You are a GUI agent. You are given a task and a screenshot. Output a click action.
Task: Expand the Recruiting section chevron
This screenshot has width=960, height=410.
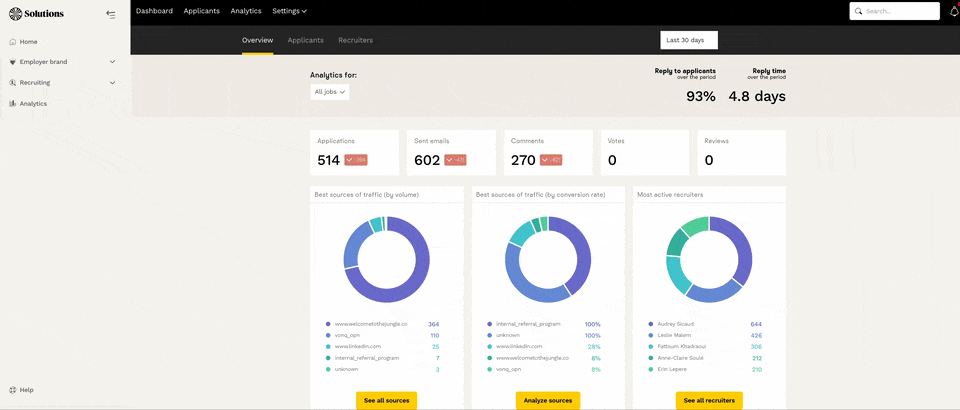click(x=112, y=83)
